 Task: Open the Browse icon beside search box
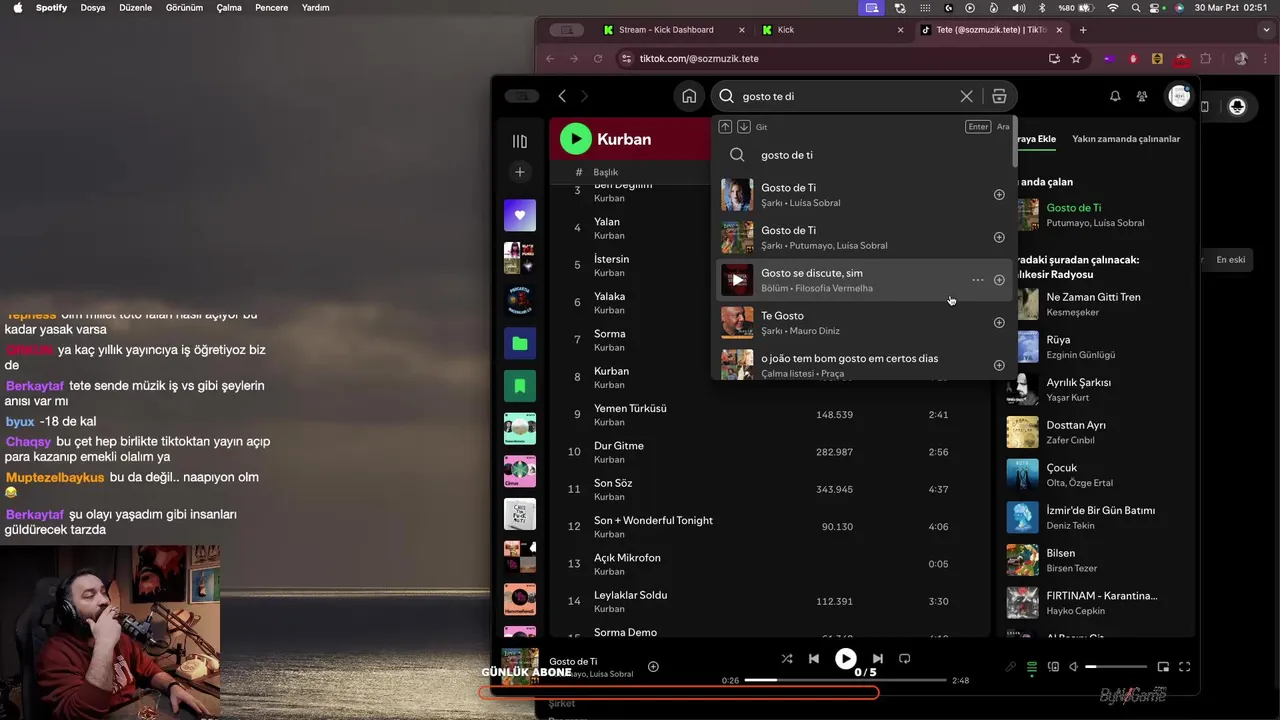click(x=998, y=96)
